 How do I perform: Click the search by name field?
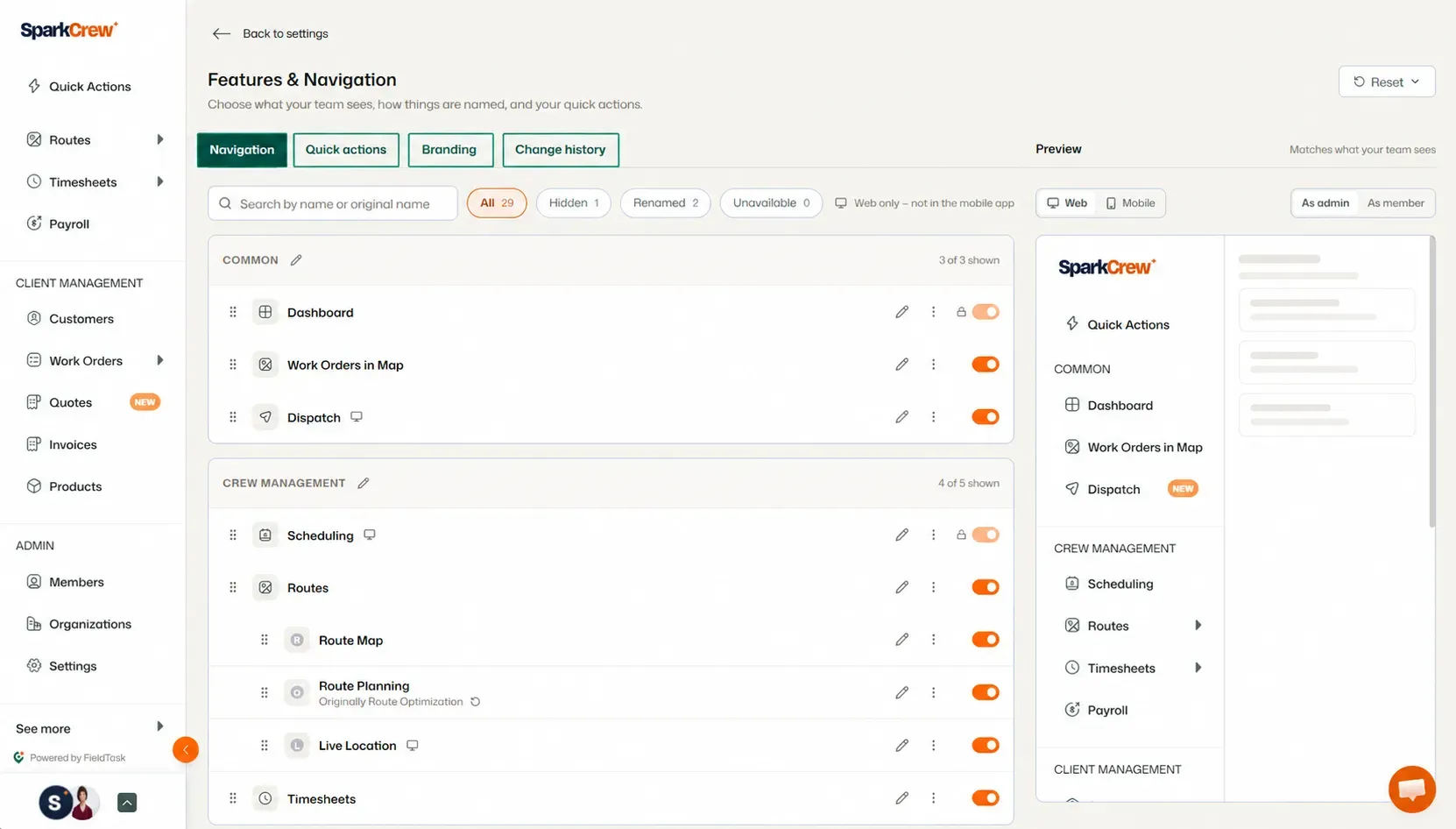(x=333, y=203)
